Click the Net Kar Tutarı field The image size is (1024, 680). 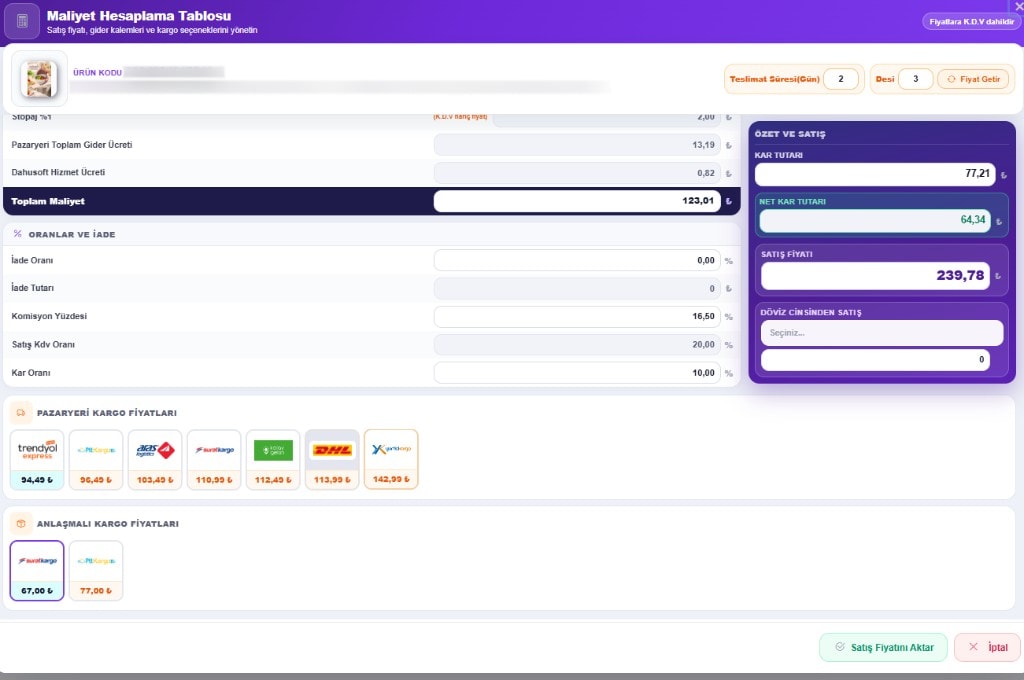click(x=875, y=220)
